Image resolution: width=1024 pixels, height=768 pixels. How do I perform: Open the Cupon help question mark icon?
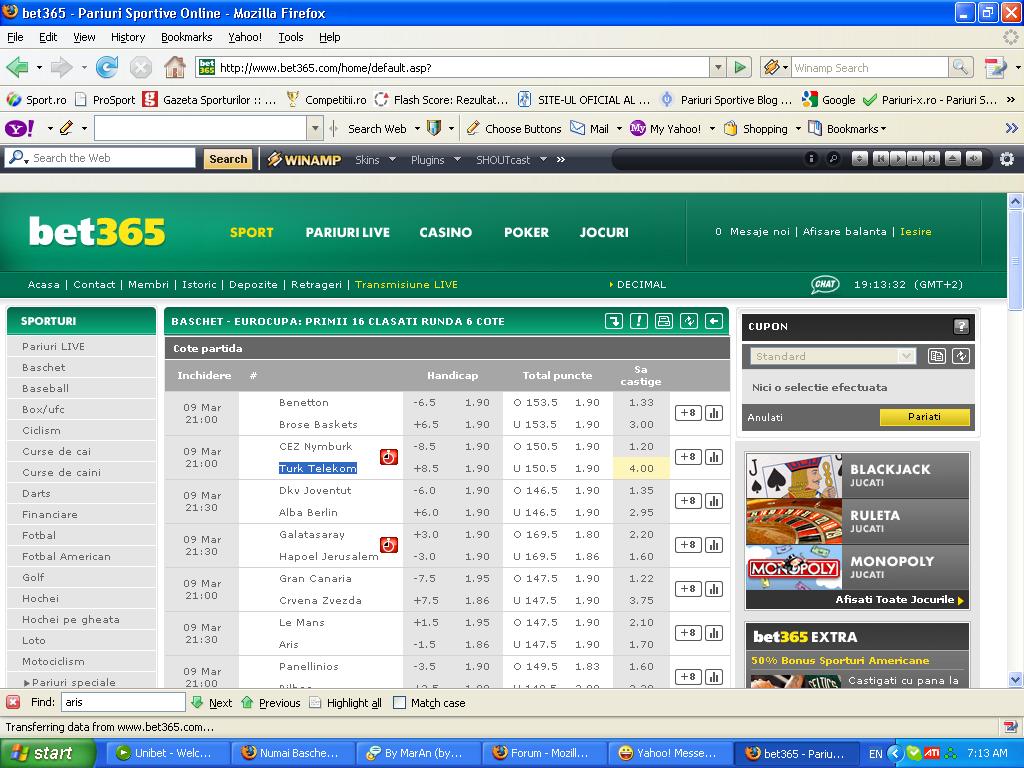tap(961, 327)
